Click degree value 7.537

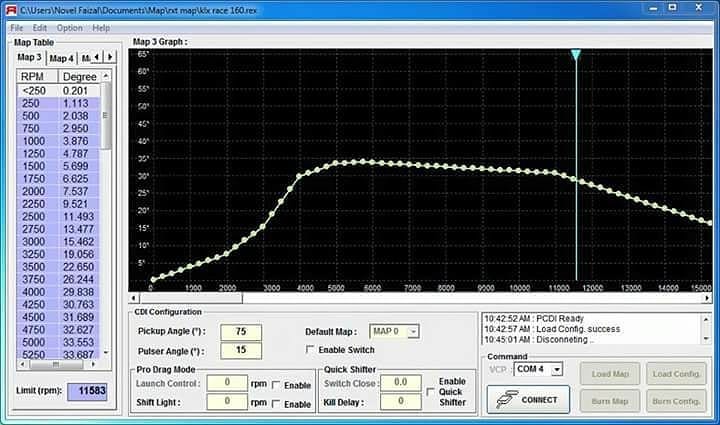[75, 191]
